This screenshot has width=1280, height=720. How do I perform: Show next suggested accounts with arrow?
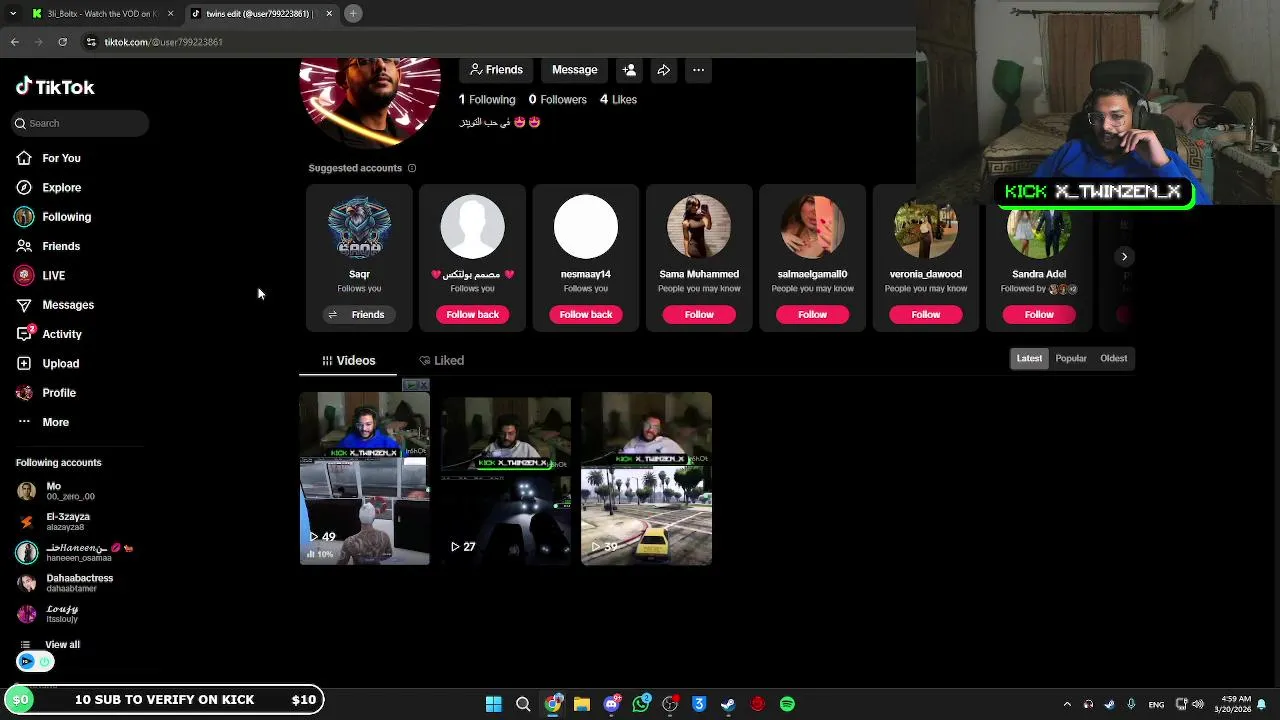pyautogui.click(x=1124, y=257)
